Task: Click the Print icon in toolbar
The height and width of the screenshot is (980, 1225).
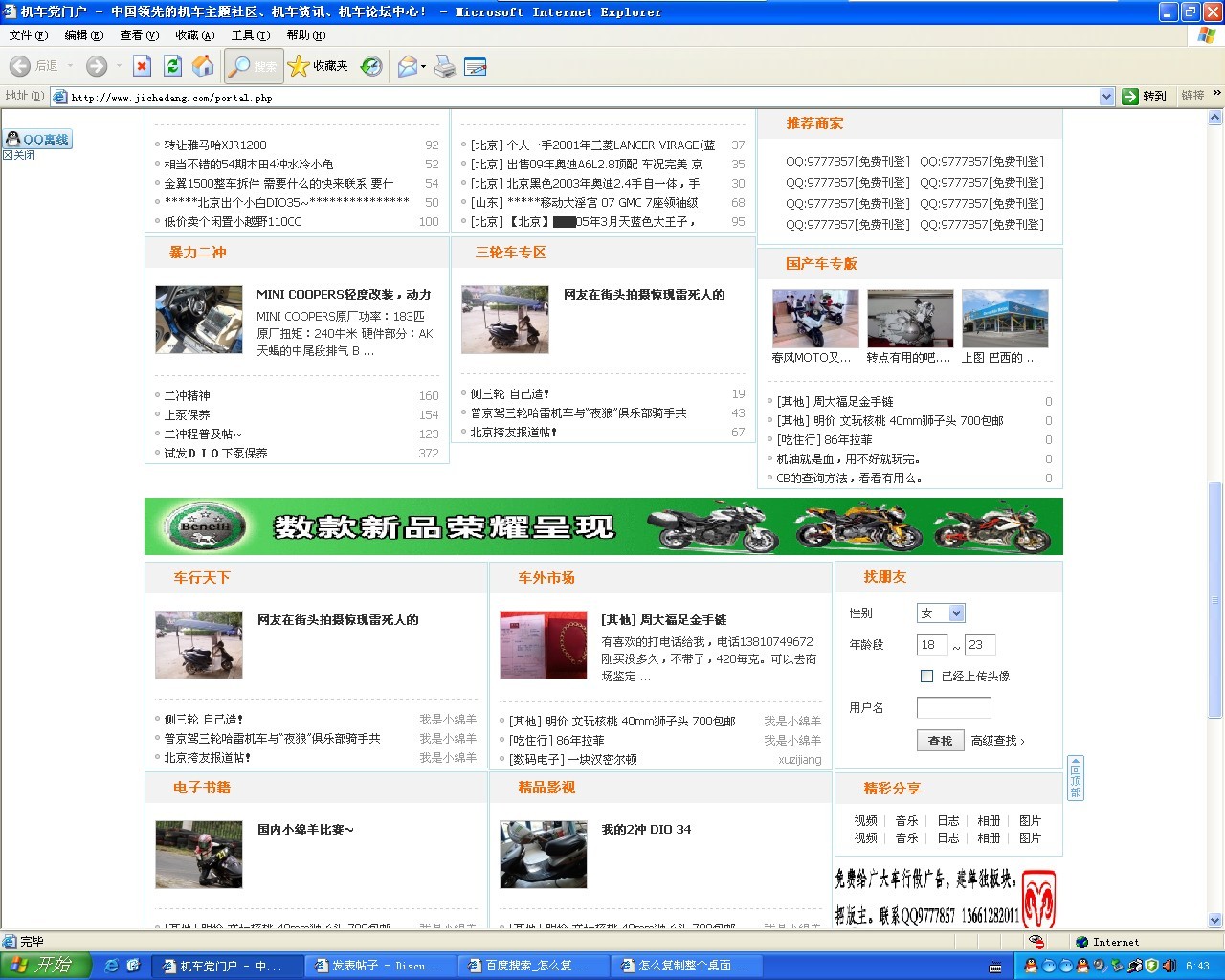Action: (445, 66)
